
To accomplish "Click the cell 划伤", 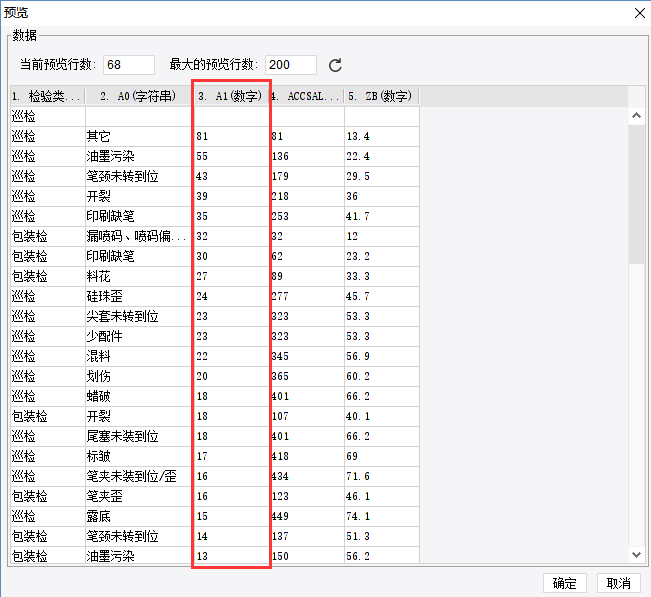I will coord(139,376).
